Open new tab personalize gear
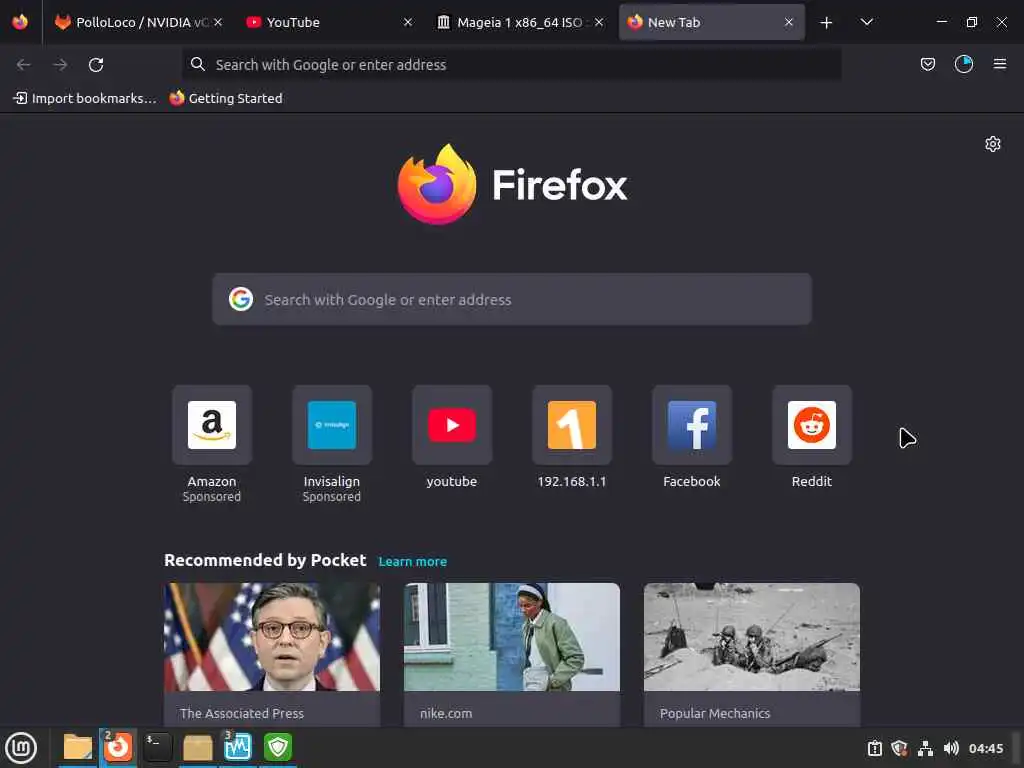1024x768 pixels. [x=993, y=144]
